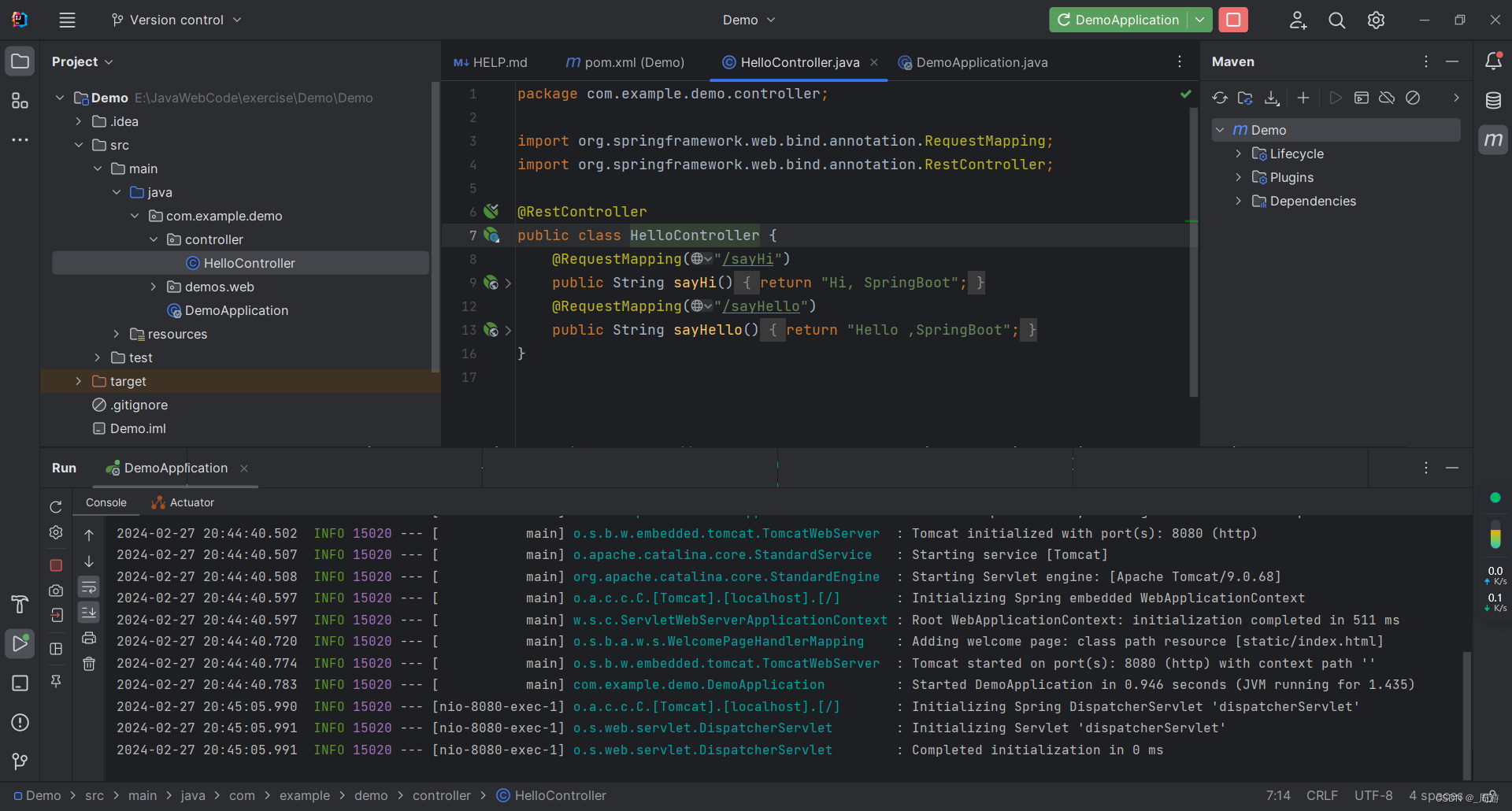This screenshot has width=1512, height=811.
Task: Print the console output
Action: tap(89, 639)
